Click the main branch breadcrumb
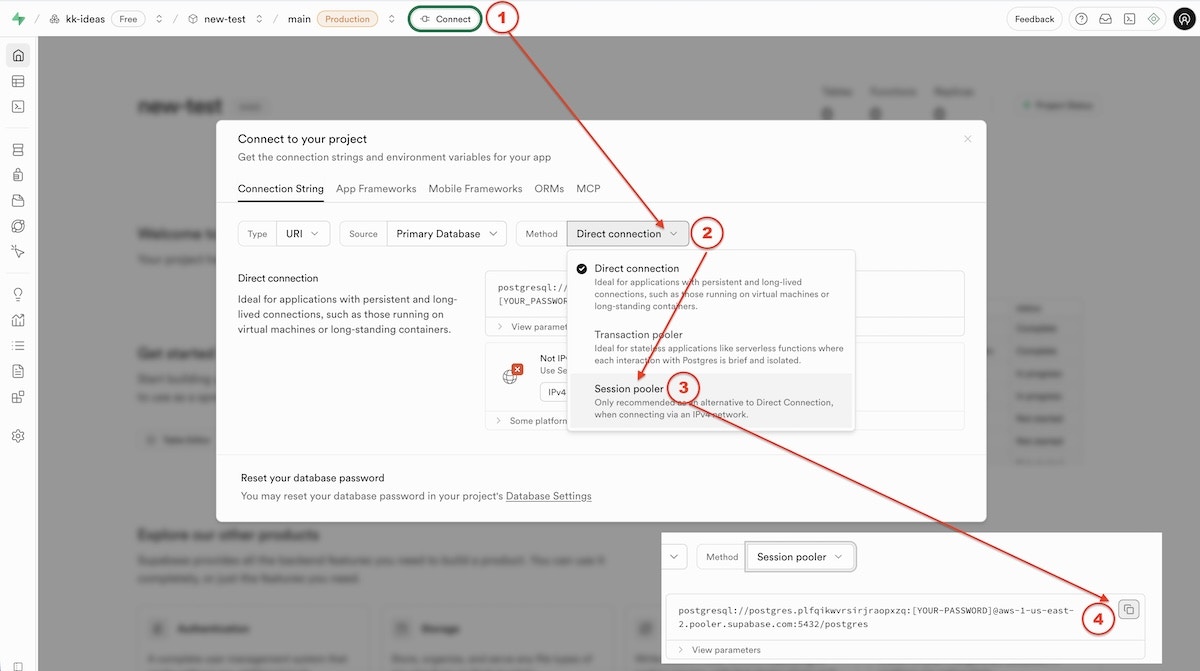This screenshot has height=671, width=1200. coord(299,19)
